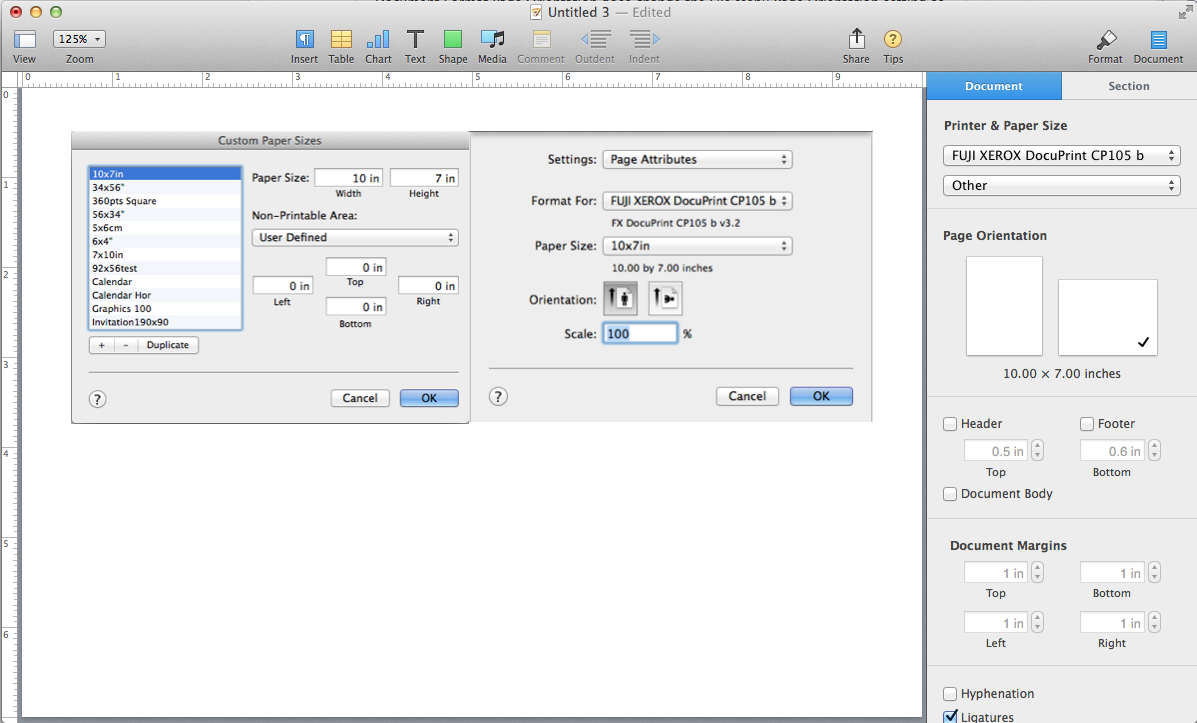Switch to the Section tab
The width and height of the screenshot is (1197, 723).
pyautogui.click(x=1129, y=86)
